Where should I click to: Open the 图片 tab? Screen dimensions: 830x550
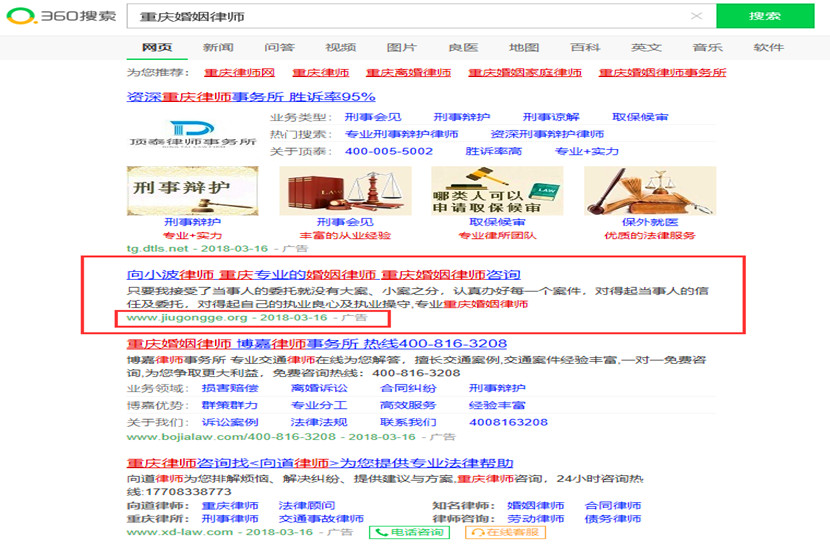click(x=402, y=47)
